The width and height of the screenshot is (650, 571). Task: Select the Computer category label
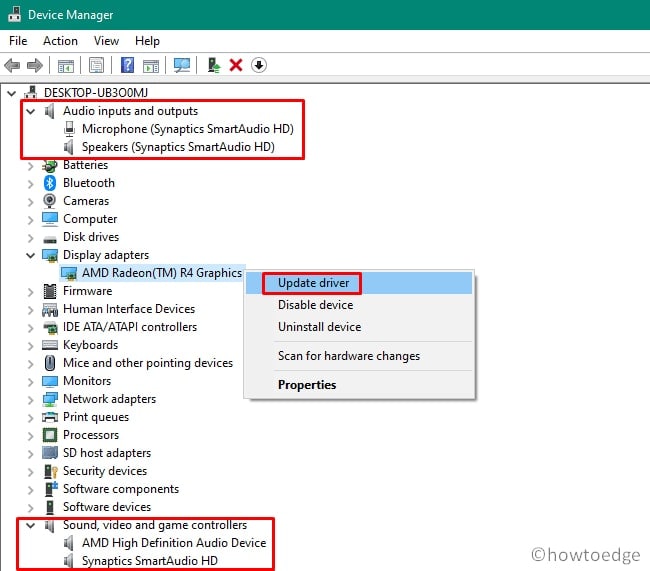(90, 219)
